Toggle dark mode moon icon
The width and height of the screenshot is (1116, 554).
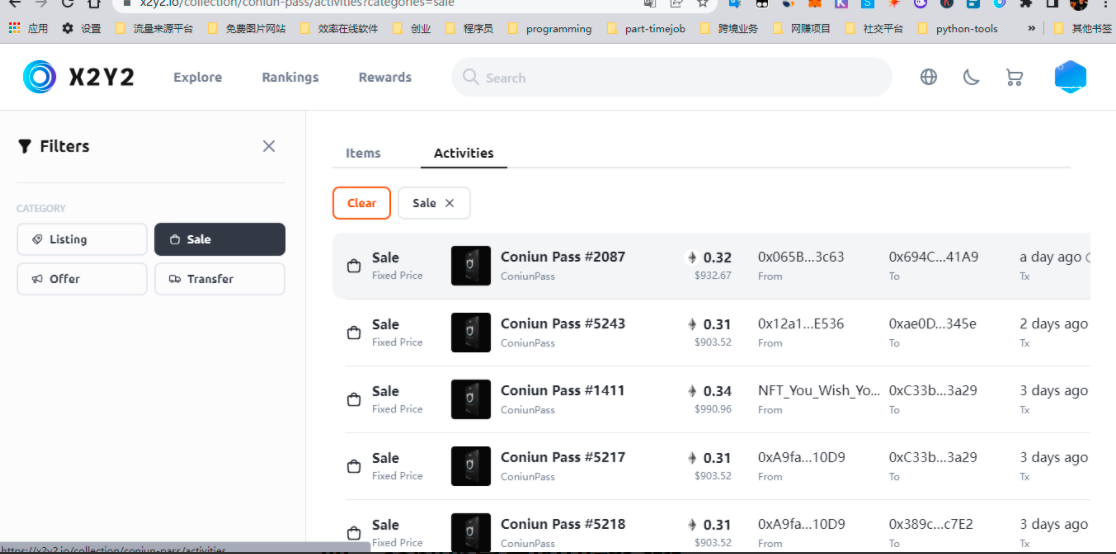coord(970,77)
